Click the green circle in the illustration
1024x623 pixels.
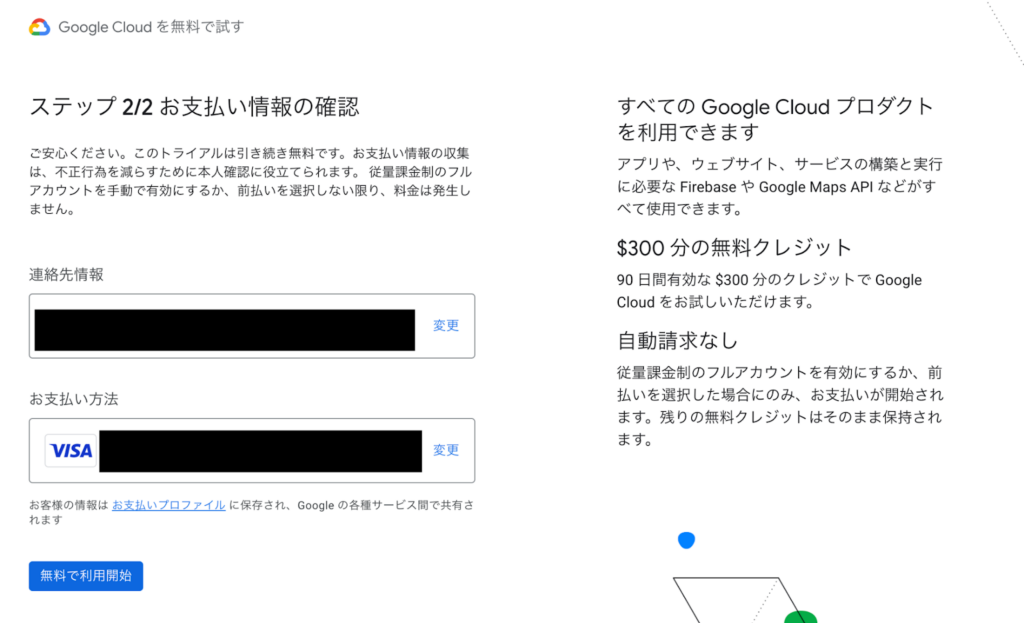(799, 616)
